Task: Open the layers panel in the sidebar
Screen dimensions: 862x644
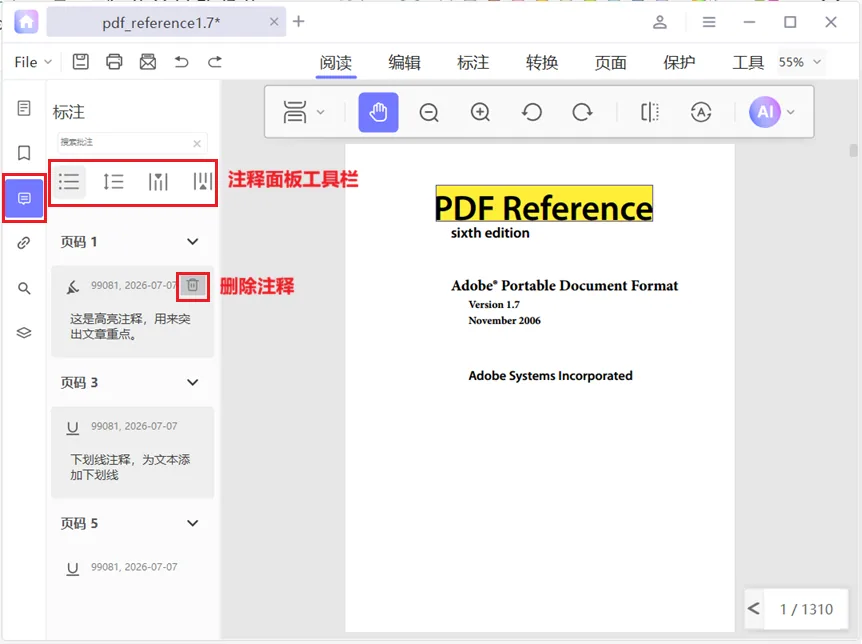Action: [24, 333]
